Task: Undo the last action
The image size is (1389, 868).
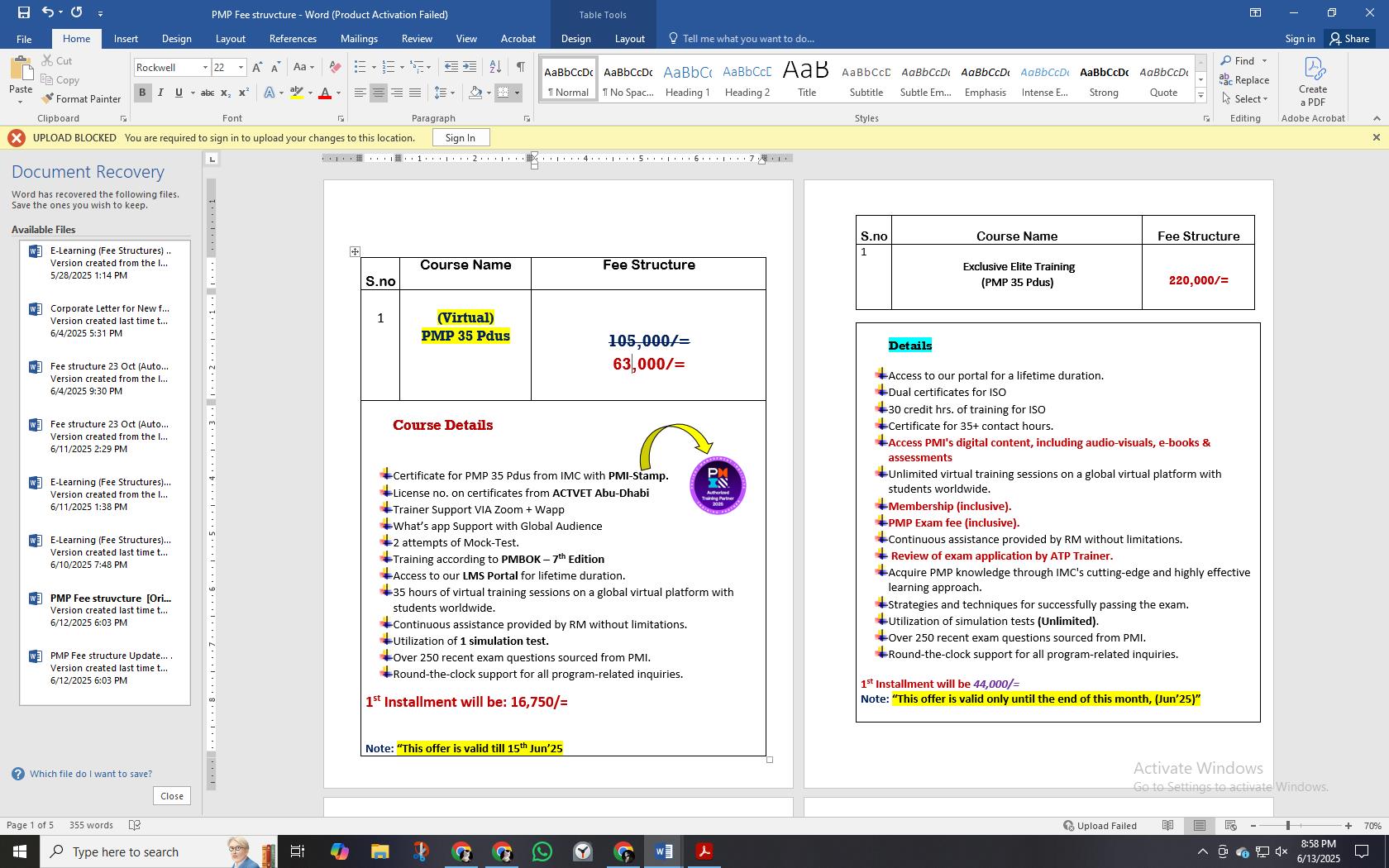Action: coord(48,12)
